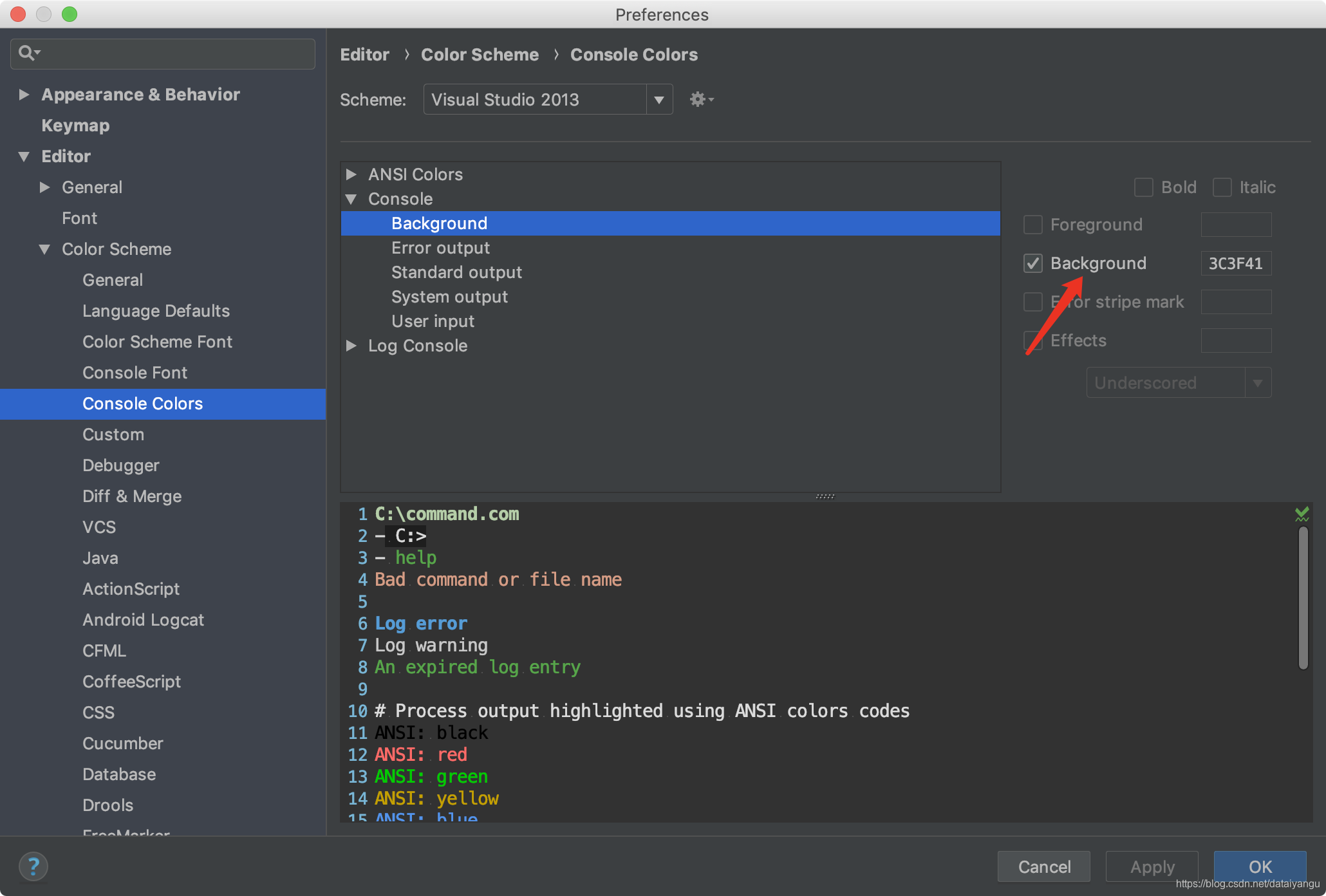Click the green inspection checkmark icon
The height and width of the screenshot is (896, 1326).
tap(1302, 514)
